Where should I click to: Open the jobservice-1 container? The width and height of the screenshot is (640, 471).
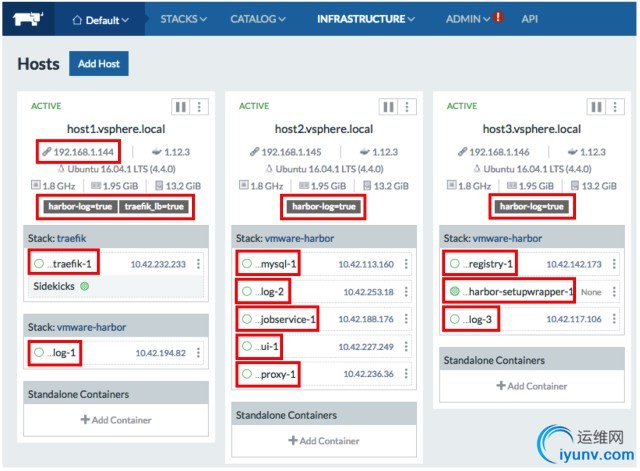point(285,319)
